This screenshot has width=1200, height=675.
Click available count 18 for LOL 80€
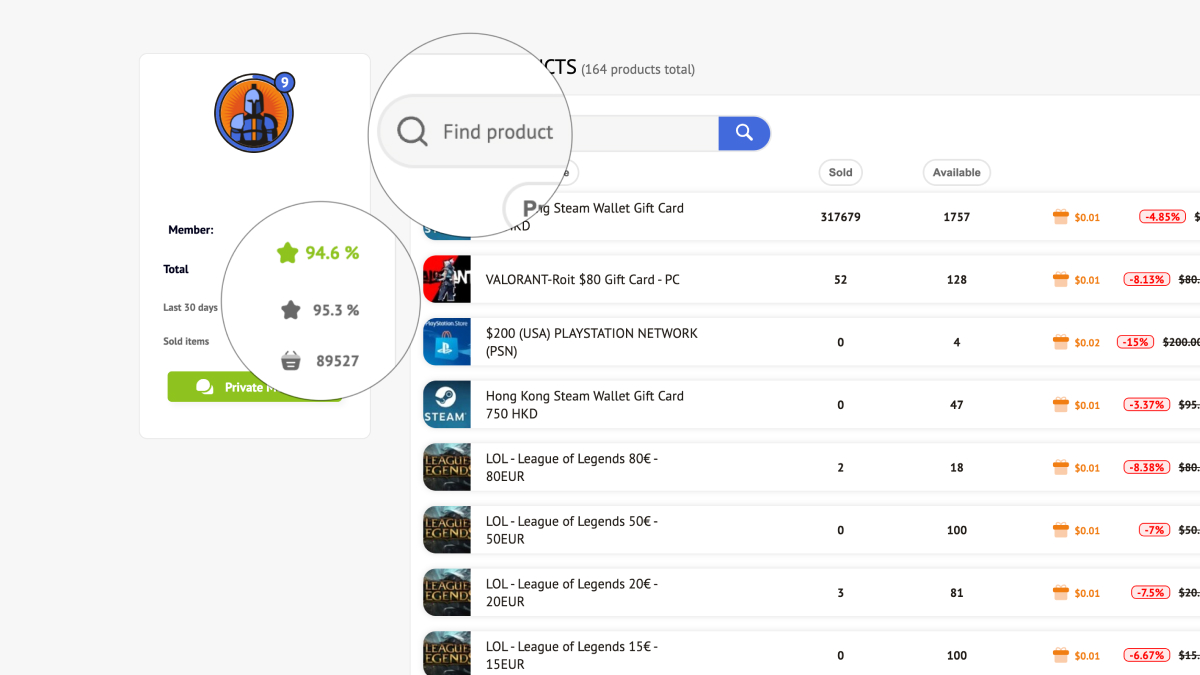(x=957, y=467)
